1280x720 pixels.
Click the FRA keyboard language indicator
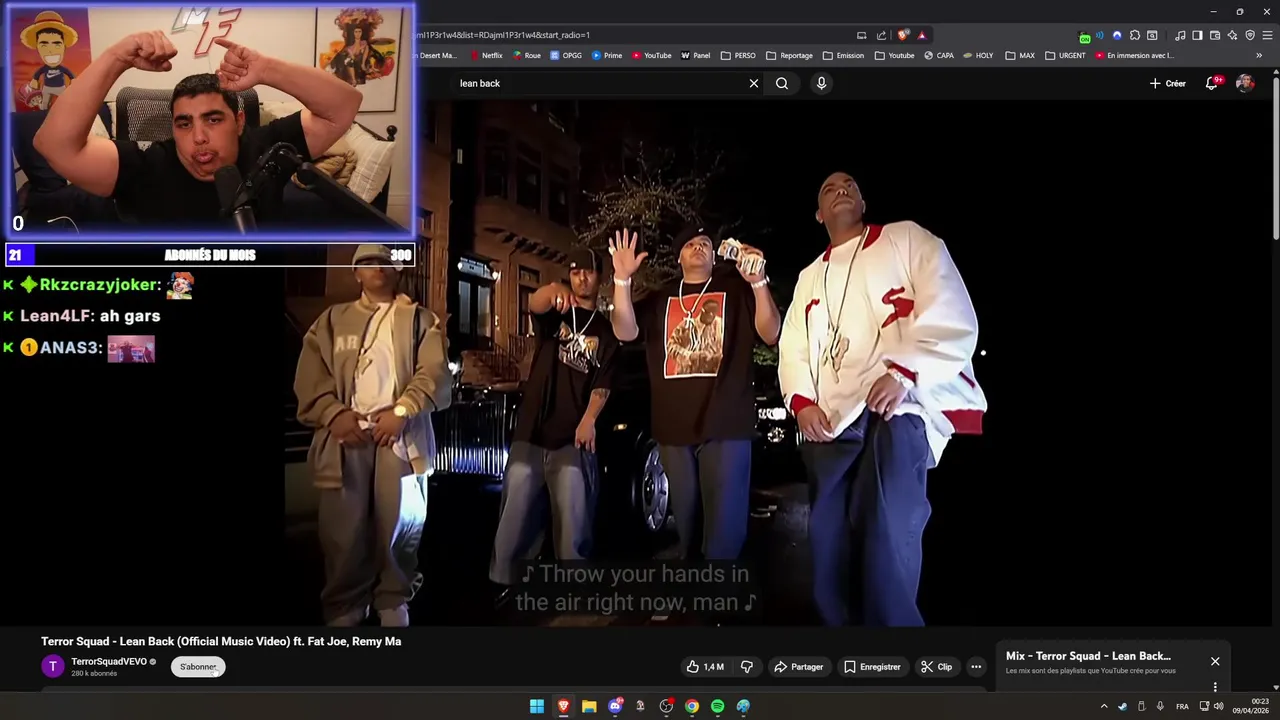[x=1182, y=706]
